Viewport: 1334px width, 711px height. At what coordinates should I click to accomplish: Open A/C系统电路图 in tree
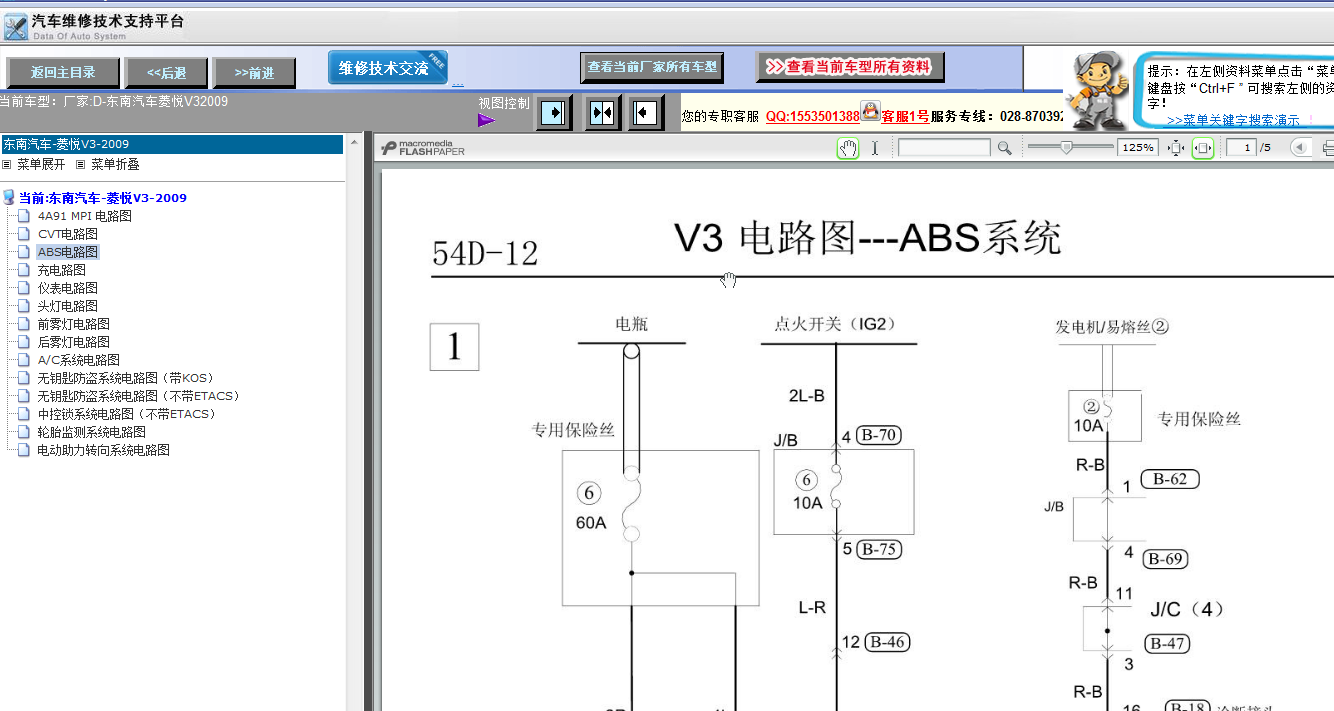point(79,360)
